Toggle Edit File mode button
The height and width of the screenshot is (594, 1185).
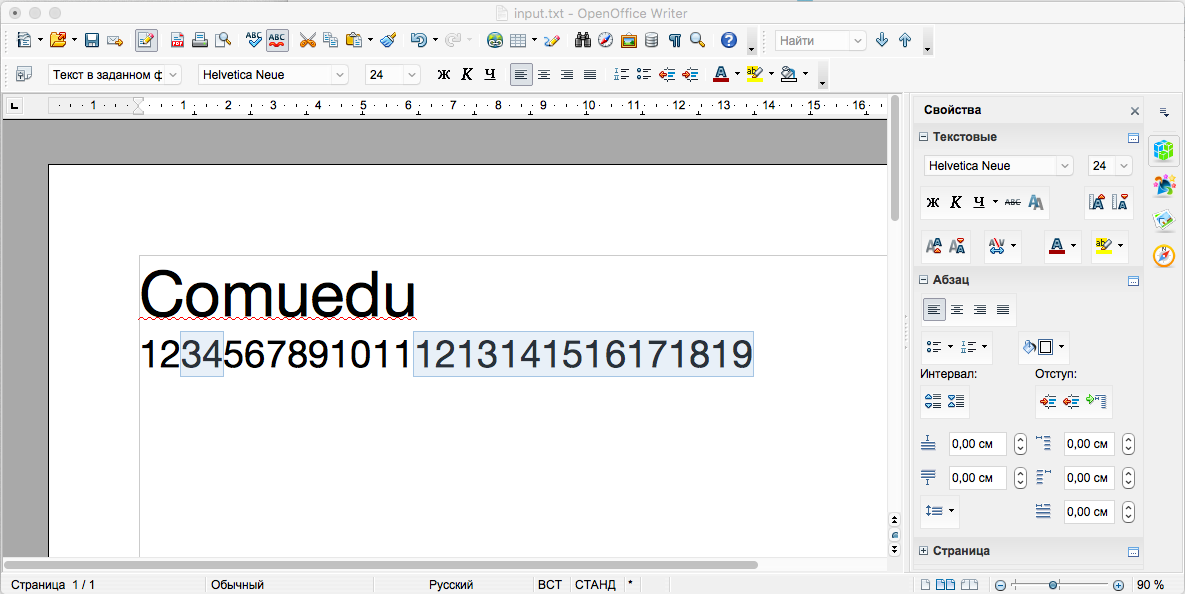147,40
